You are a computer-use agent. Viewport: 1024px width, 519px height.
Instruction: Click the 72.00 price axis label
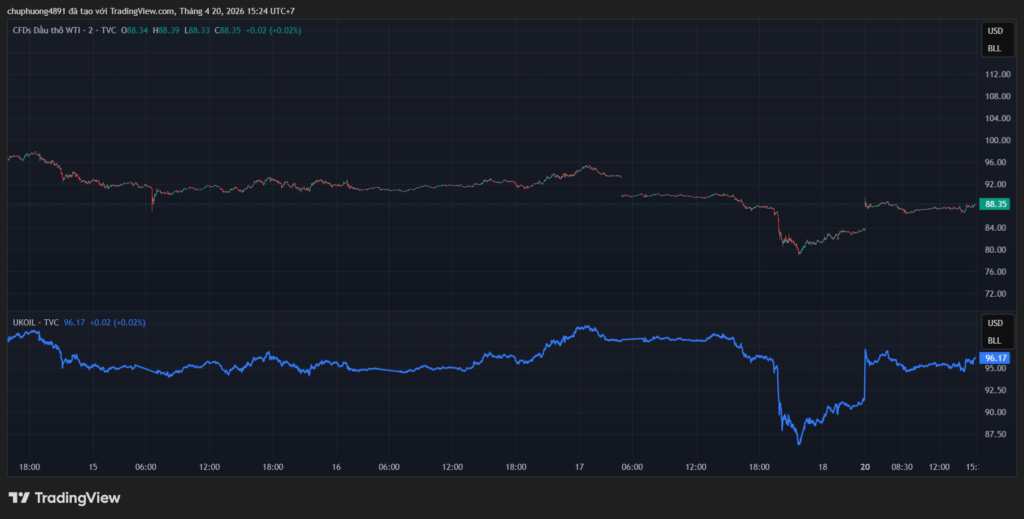995,294
